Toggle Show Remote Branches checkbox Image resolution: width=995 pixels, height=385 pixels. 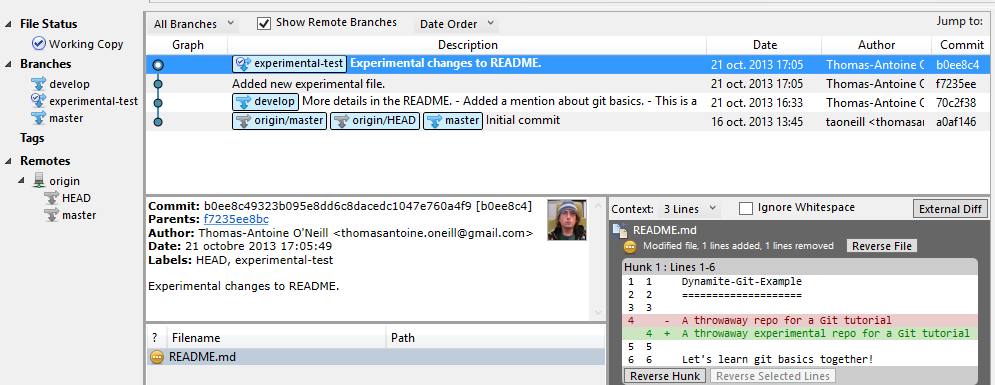coord(264,23)
